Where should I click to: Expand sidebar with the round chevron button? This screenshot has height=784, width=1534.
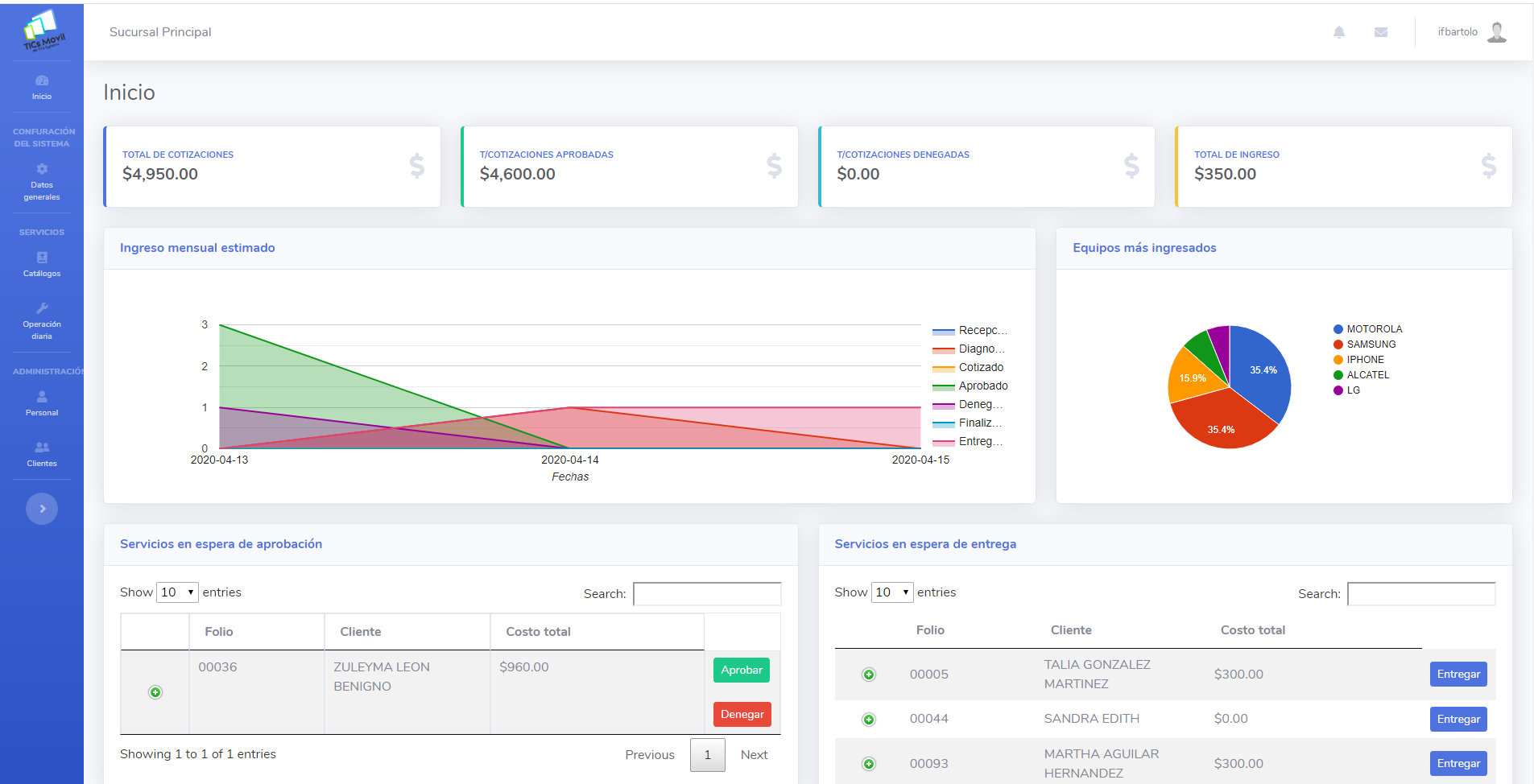pos(42,509)
